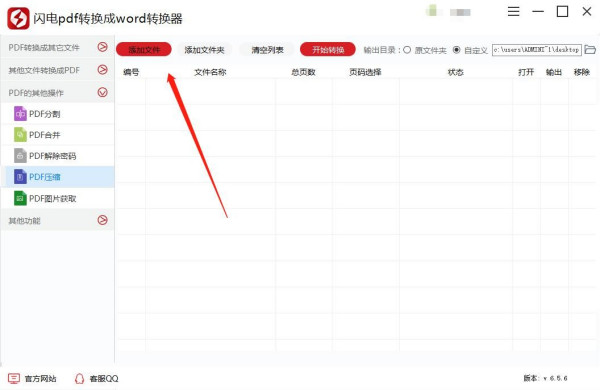The image size is (600, 390).
Task: Open PDF图片获取 image extraction
Action: pos(57,198)
